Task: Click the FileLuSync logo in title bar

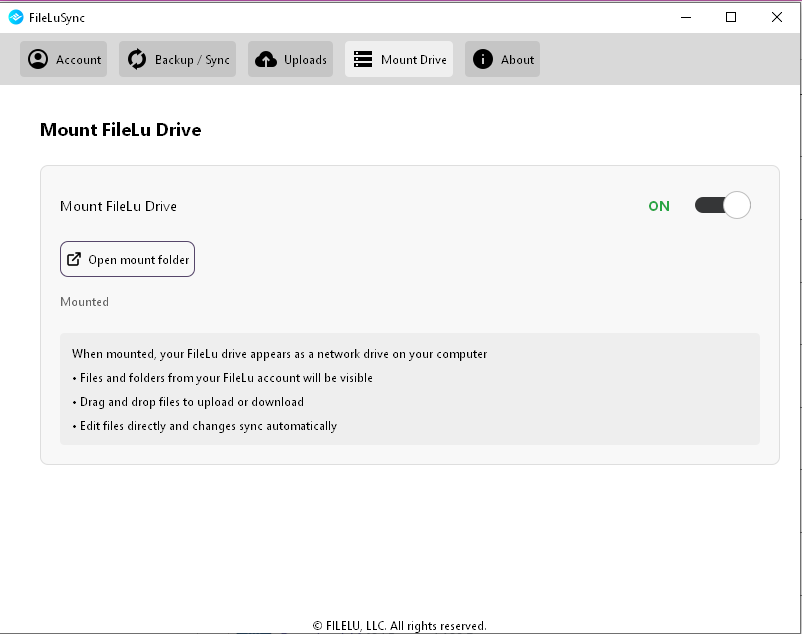Action: (16, 17)
